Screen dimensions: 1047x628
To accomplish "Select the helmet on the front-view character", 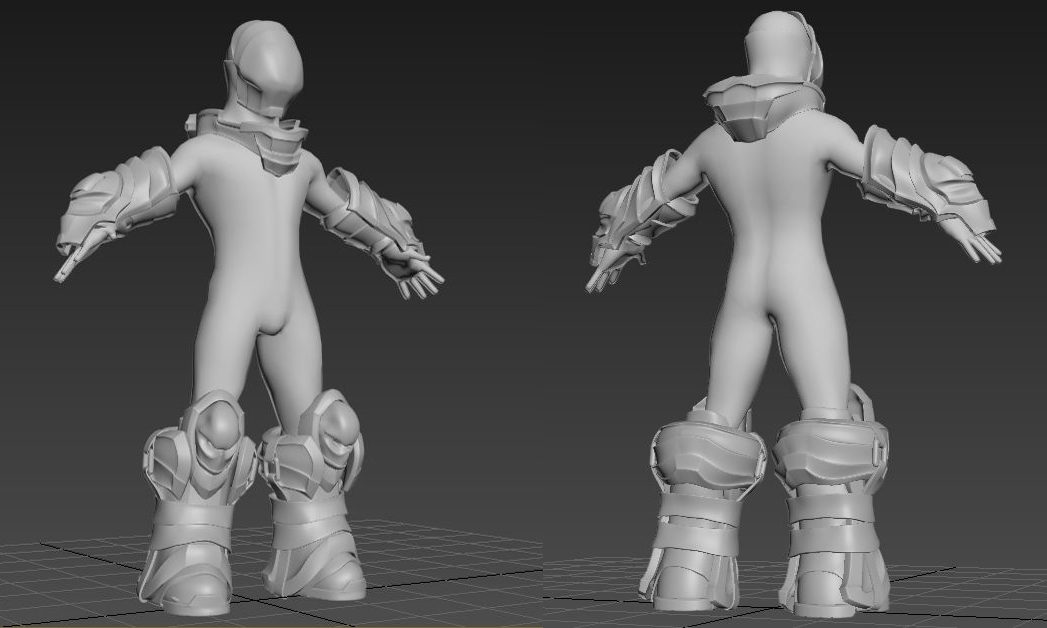I will (264, 69).
